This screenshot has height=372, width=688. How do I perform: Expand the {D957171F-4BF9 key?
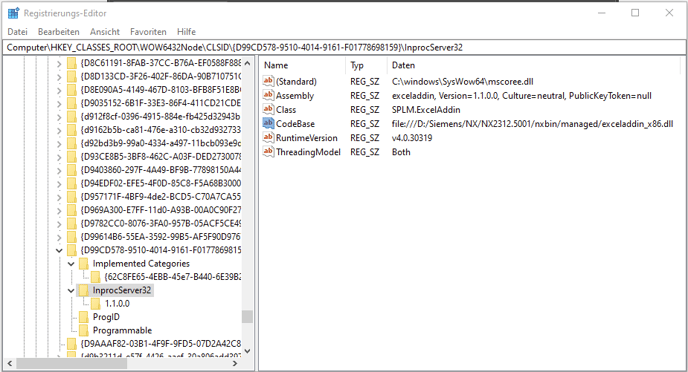coord(59,197)
